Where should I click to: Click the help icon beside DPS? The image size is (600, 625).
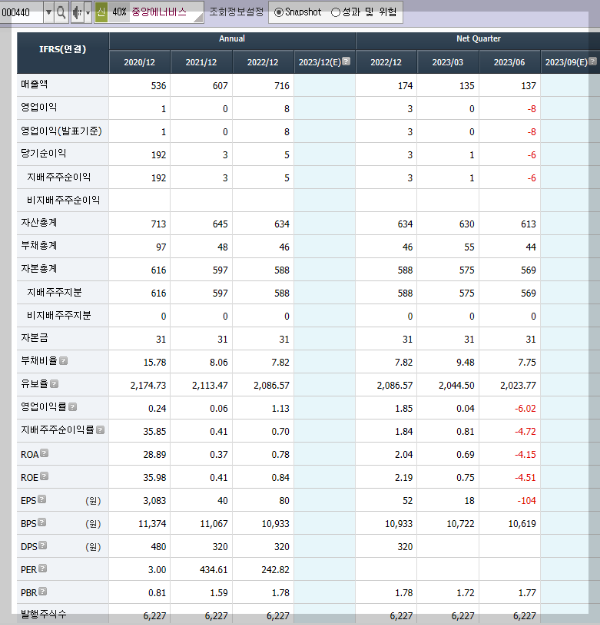(x=43, y=545)
